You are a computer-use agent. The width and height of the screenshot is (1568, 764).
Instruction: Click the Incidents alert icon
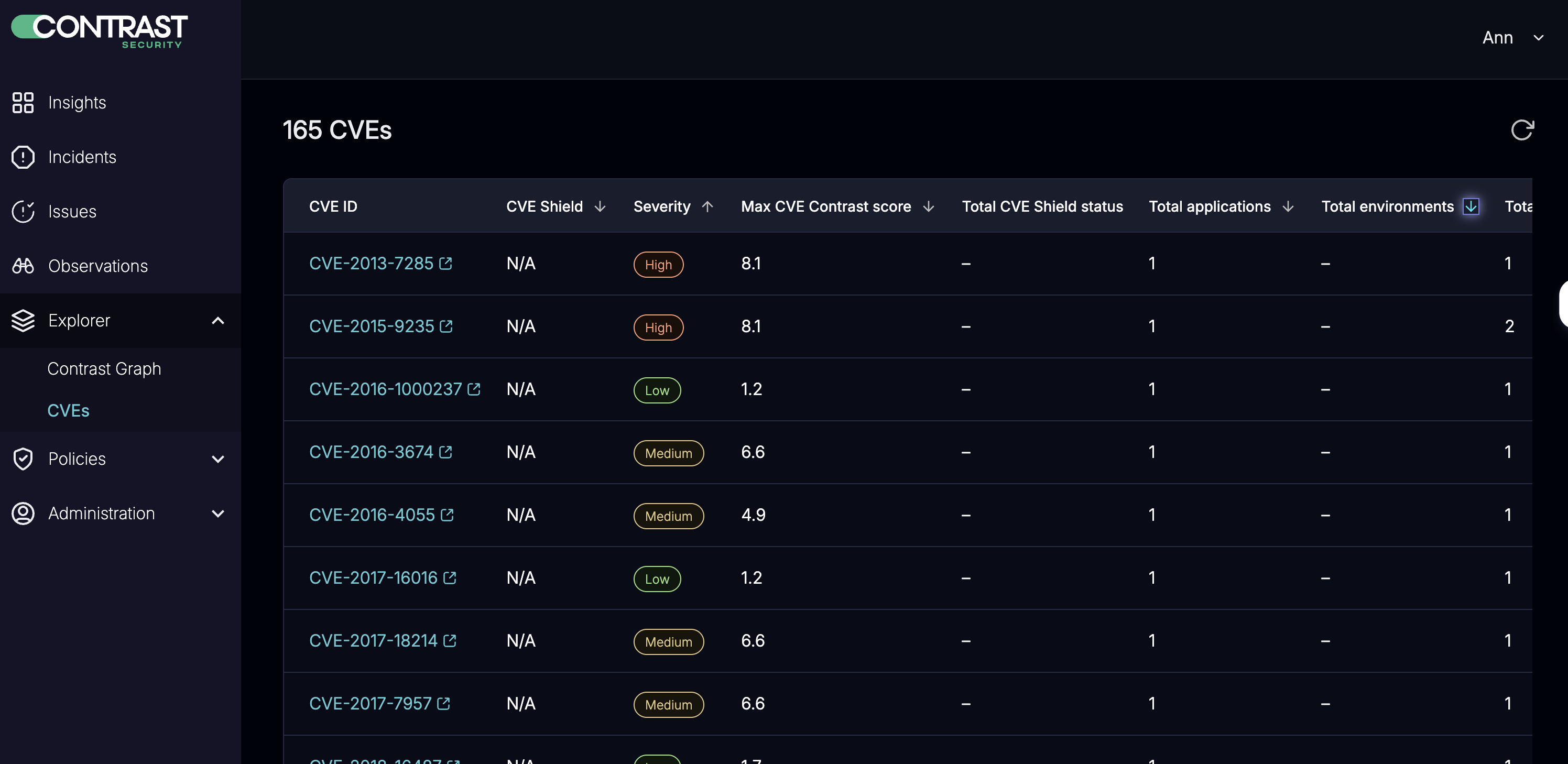[23, 157]
